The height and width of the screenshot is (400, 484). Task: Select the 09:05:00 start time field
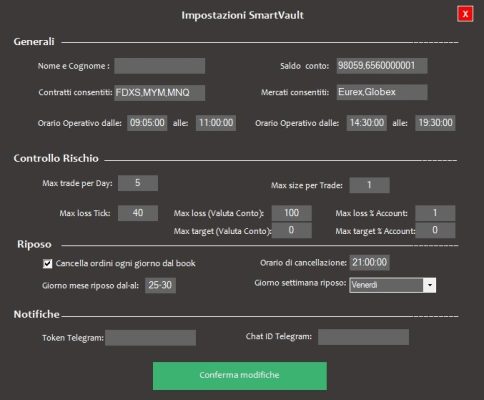click(147, 123)
